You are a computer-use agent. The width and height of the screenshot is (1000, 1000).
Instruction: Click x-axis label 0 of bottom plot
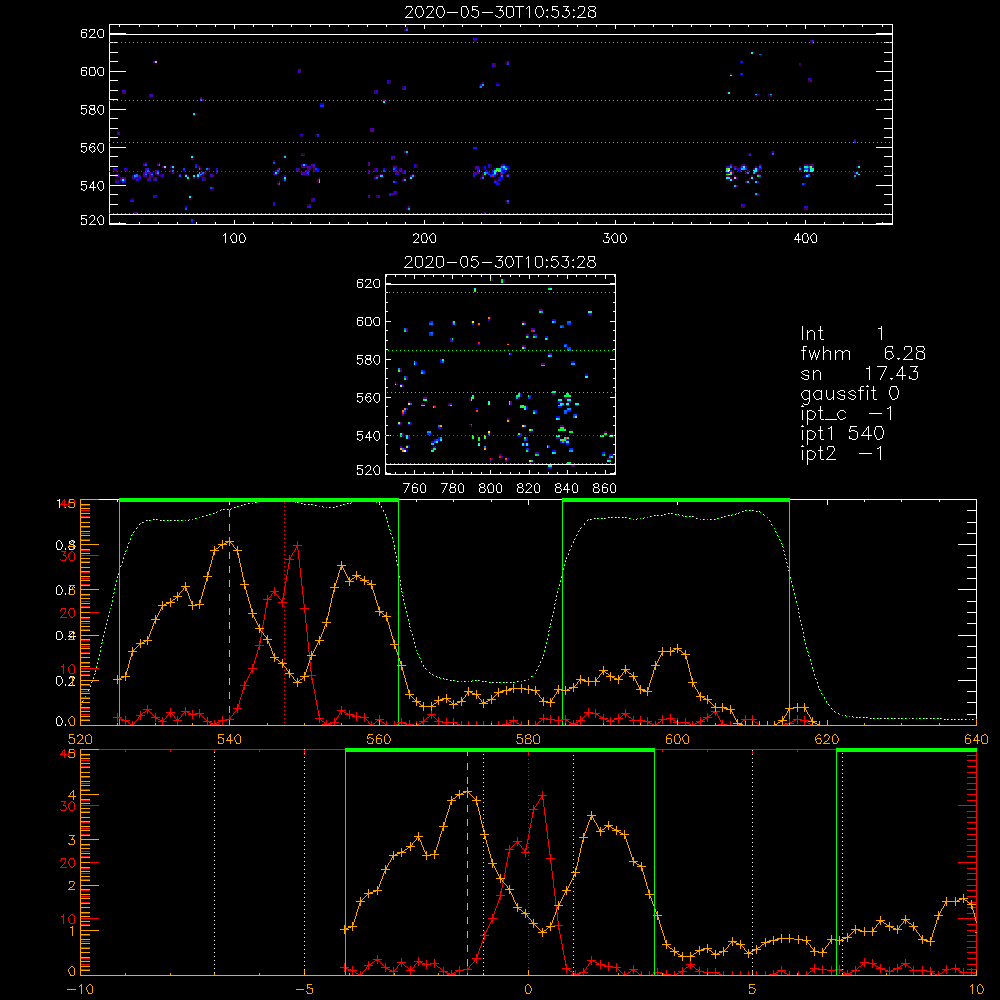point(528,989)
